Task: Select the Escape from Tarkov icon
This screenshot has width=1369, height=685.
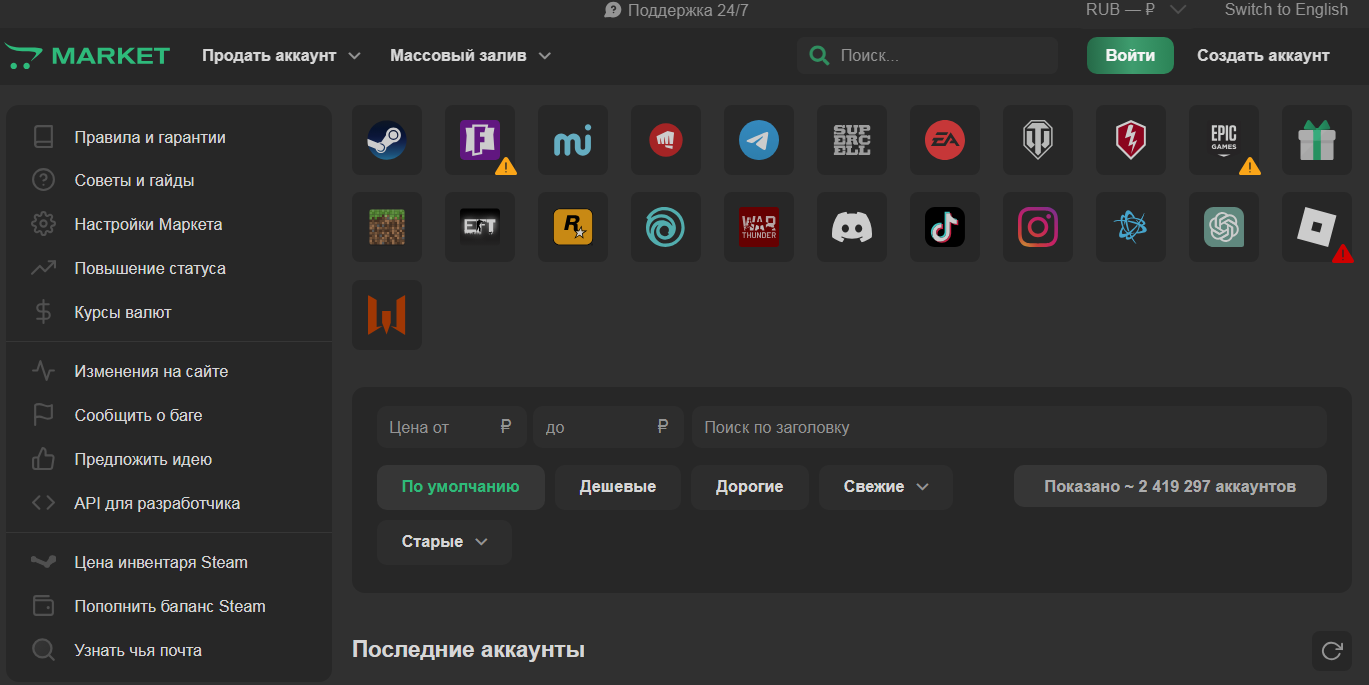Action: click(480, 227)
